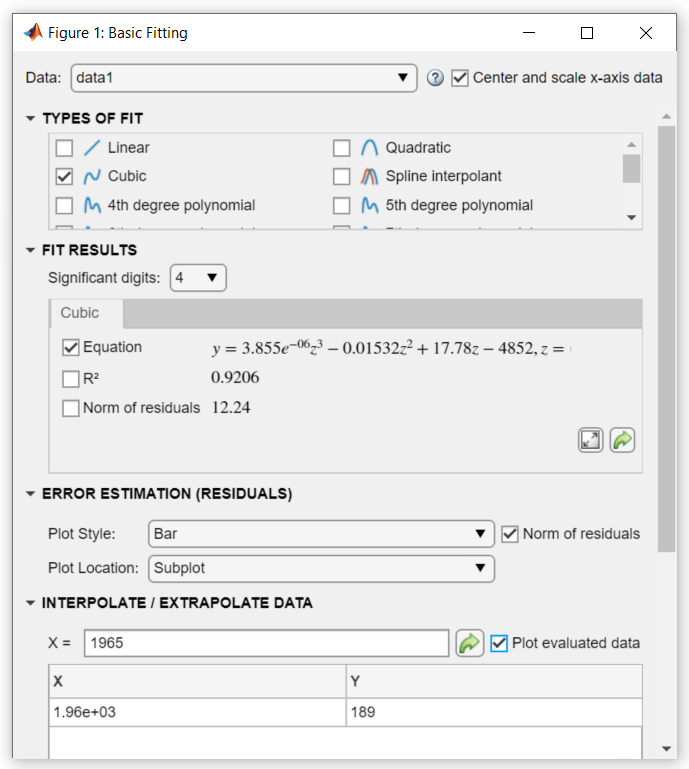Viewport: 689px width, 769px height.
Task: Click the Spline interpolant curve icon
Action: click(x=370, y=177)
